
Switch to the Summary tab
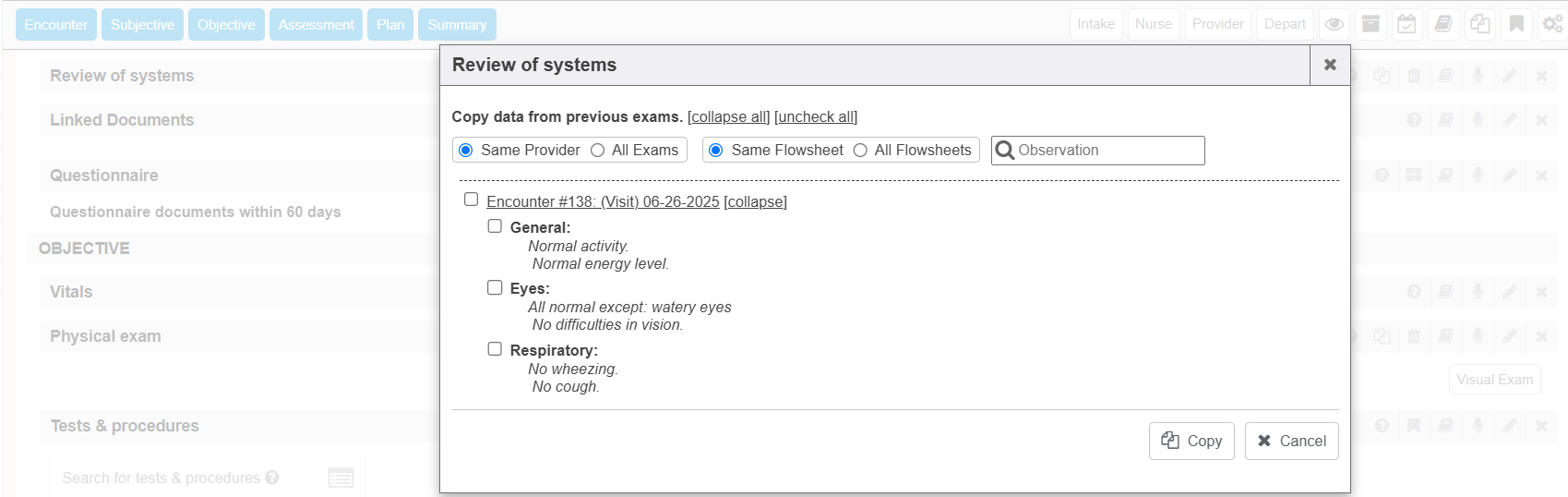click(457, 25)
